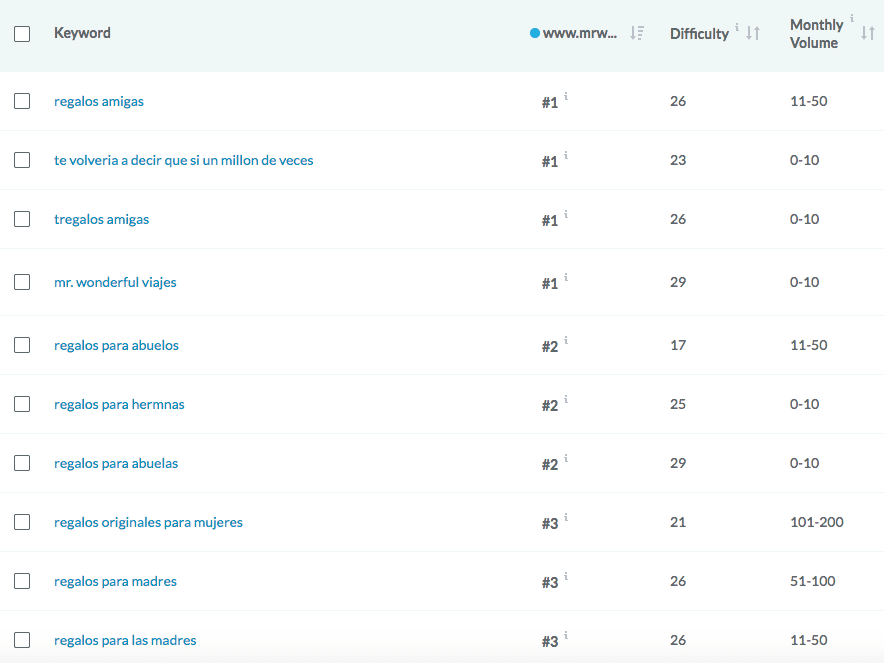Click info icon next to Monthly Volume header
This screenshot has width=884, height=663.
852,18
